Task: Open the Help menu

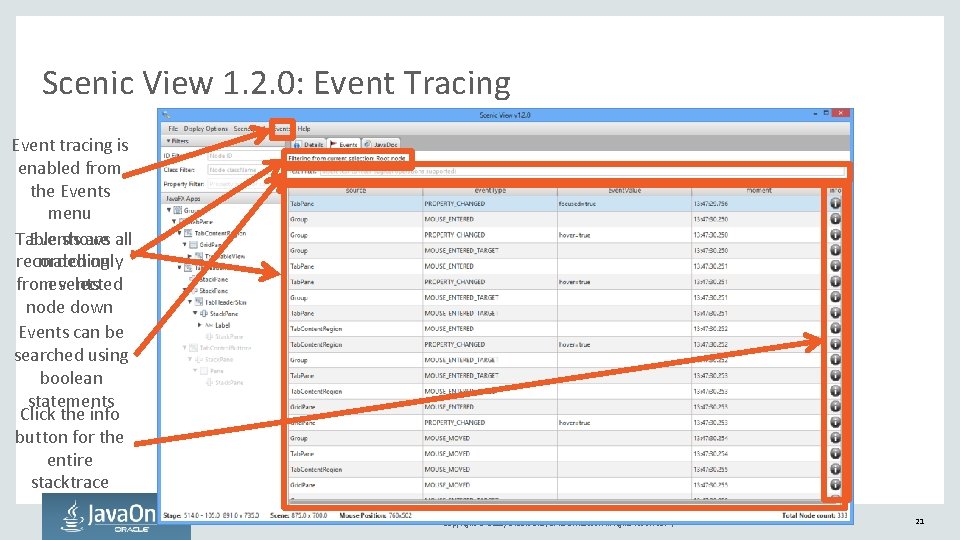Action: tap(304, 129)
